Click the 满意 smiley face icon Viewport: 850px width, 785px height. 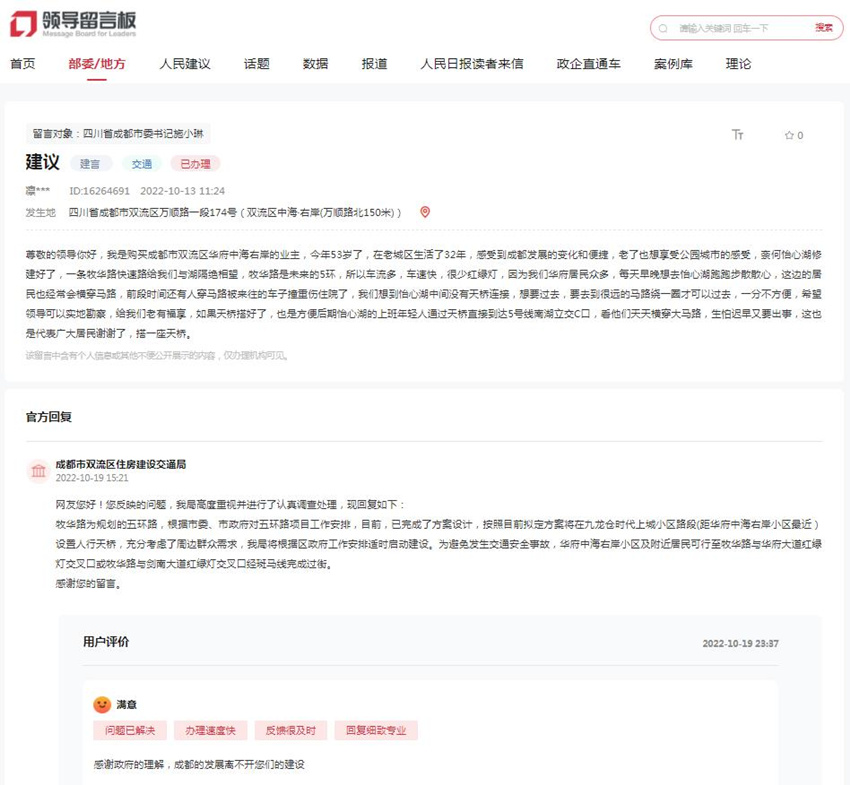coord(101,704)
